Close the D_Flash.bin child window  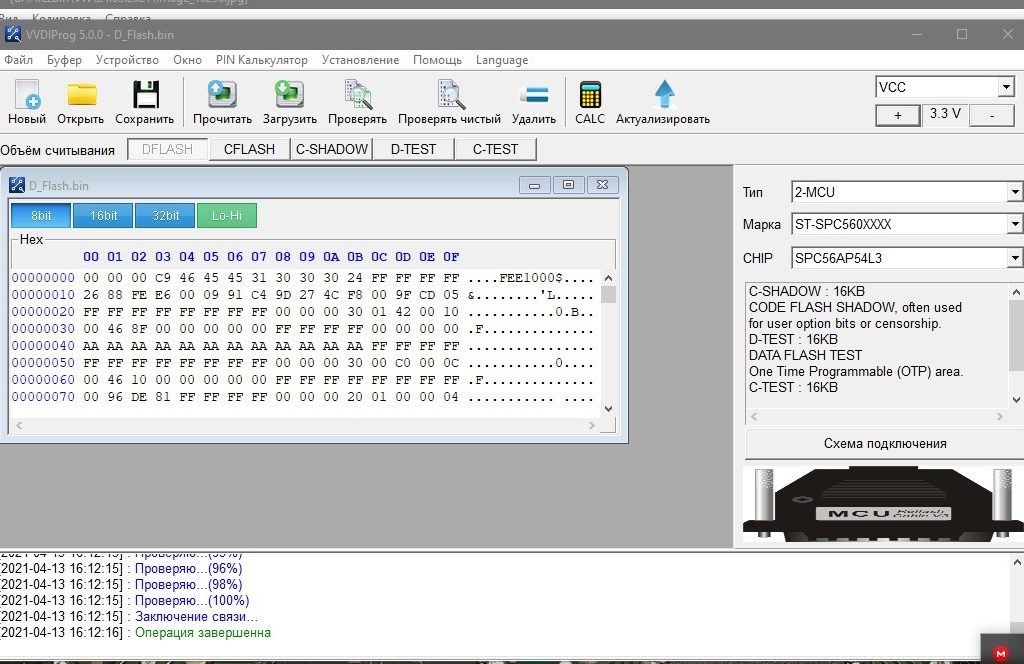pyautogui.click(x=602, y=185)
